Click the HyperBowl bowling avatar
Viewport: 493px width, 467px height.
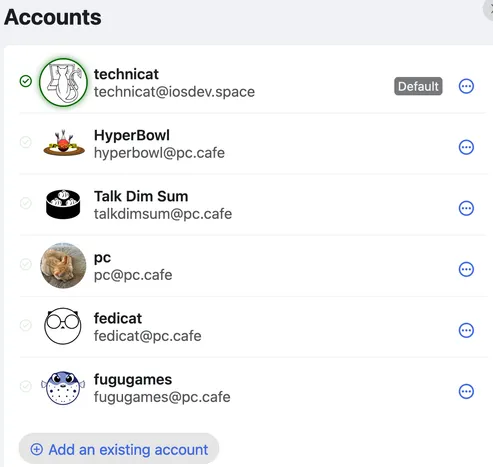pos(63,143)
